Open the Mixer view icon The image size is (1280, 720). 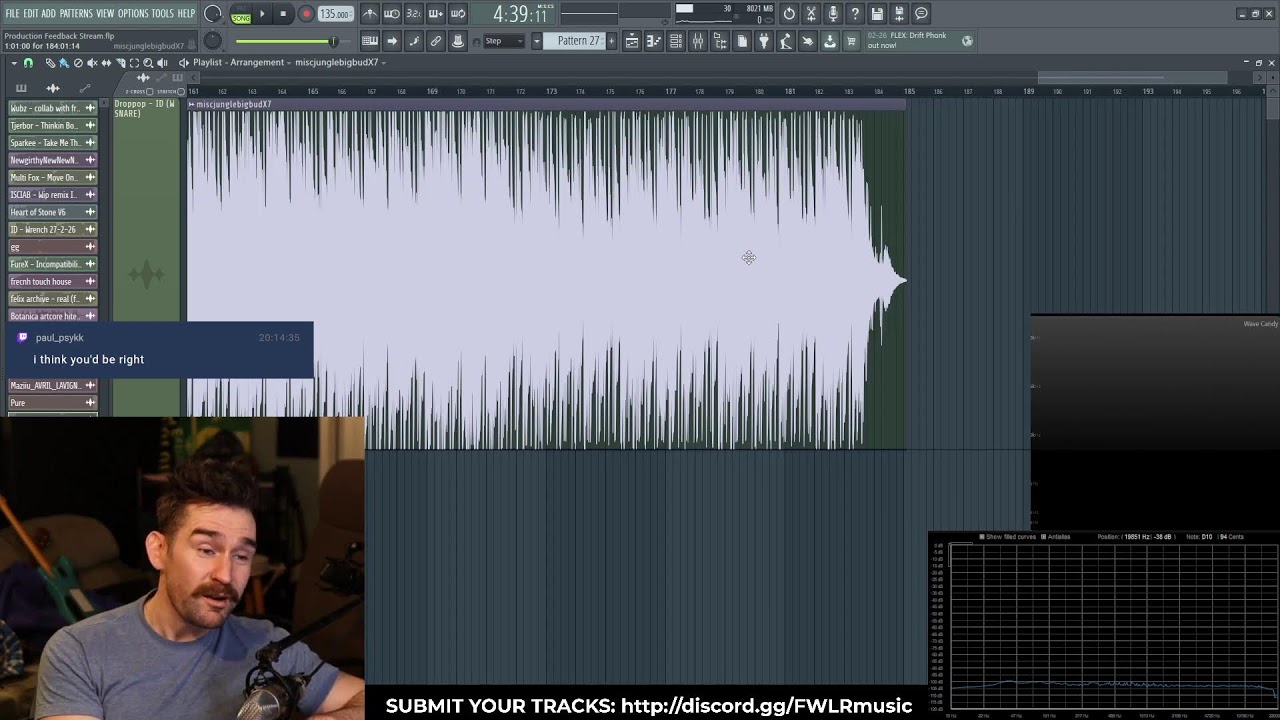click(x=698, y=41)
